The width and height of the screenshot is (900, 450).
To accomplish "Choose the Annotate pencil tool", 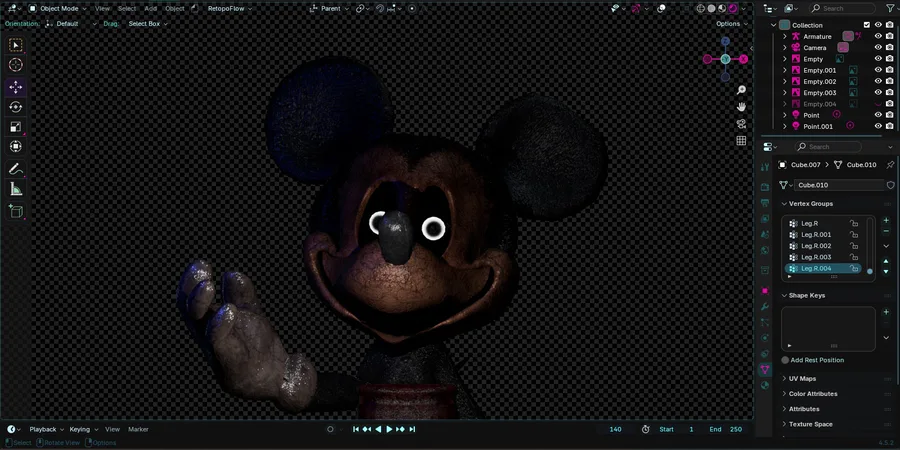I will [15, 169].
